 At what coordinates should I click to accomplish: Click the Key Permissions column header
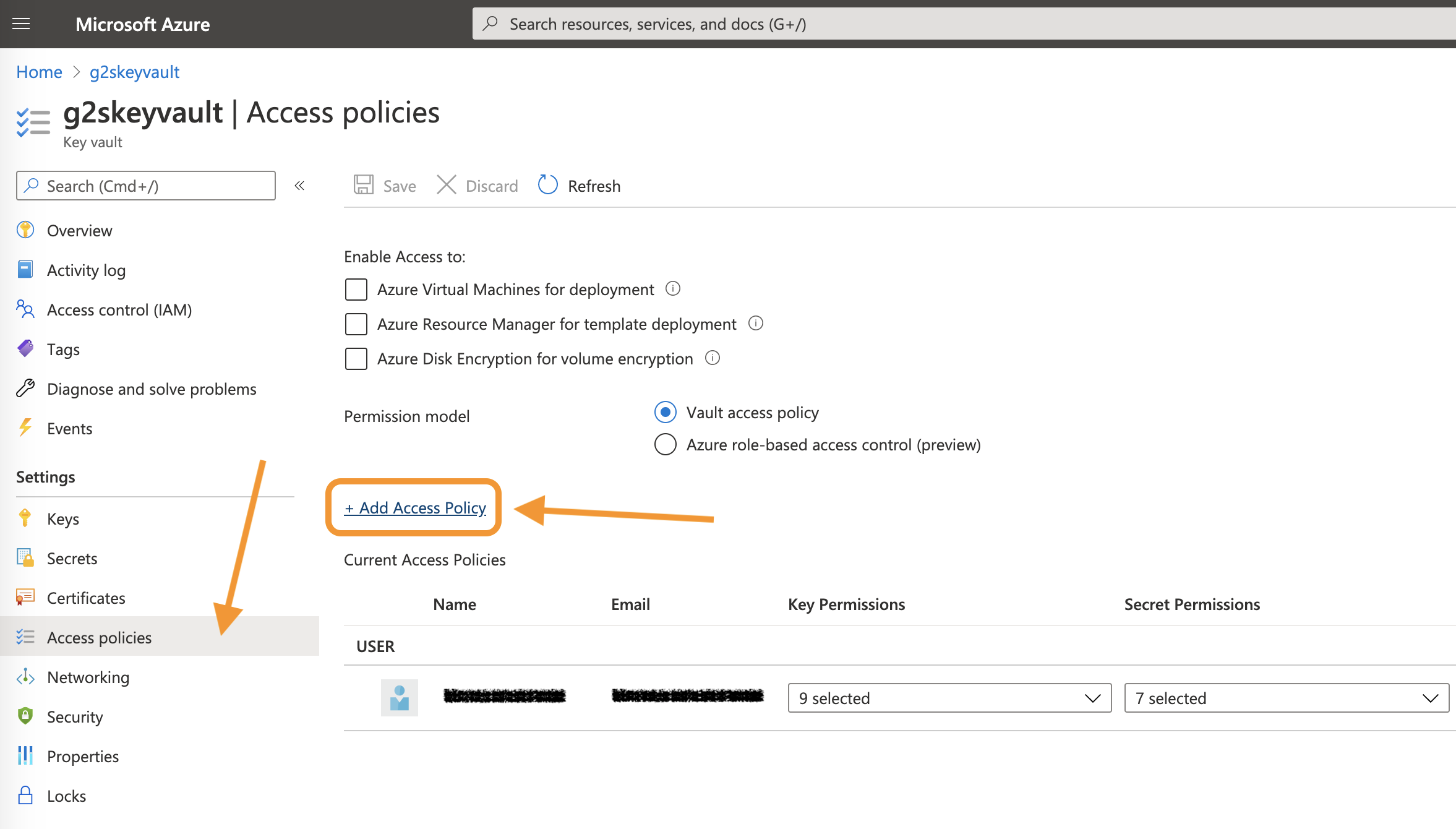coord(846,604)
